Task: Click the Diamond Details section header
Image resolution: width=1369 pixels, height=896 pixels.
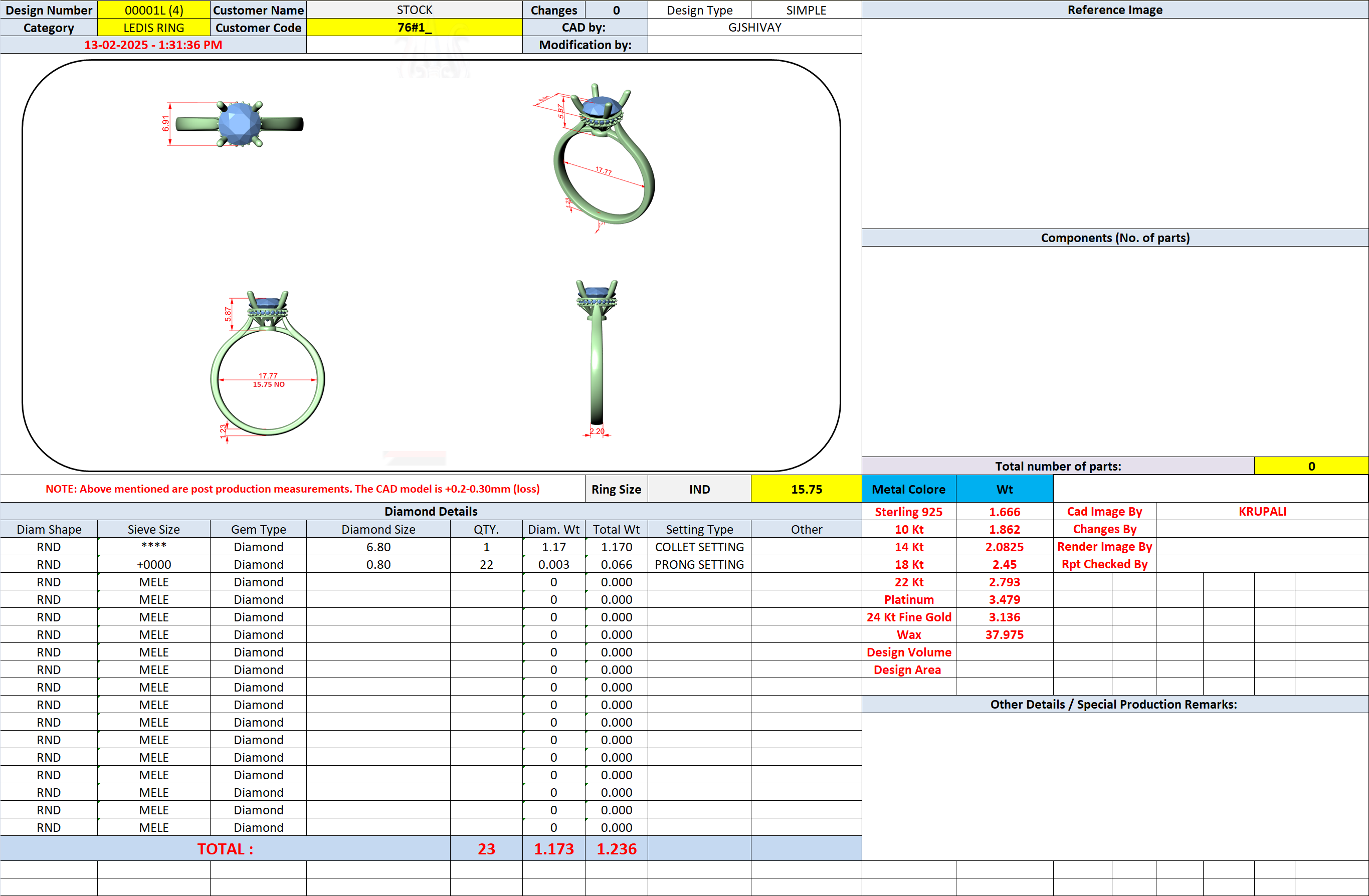Action: point(431,511)
